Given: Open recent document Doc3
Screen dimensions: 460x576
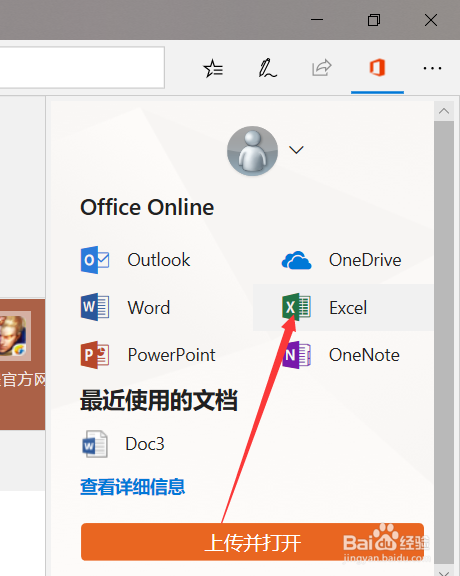Looking at the screenshot, I should pos(145,444).
